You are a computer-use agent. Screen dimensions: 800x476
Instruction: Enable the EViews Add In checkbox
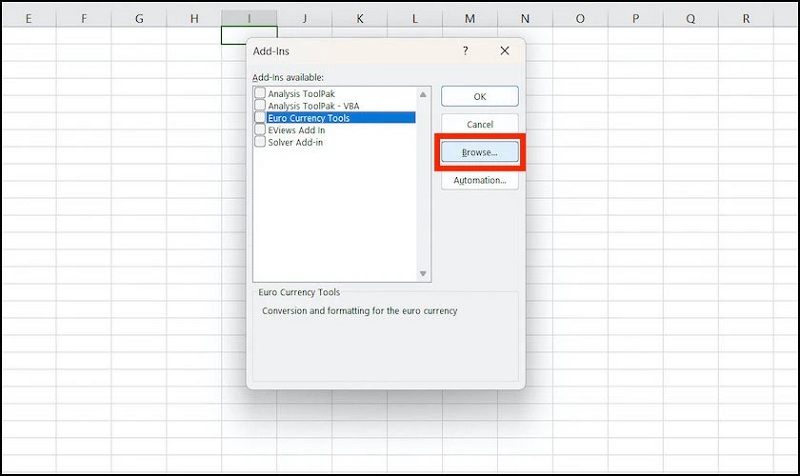[260, 129]
